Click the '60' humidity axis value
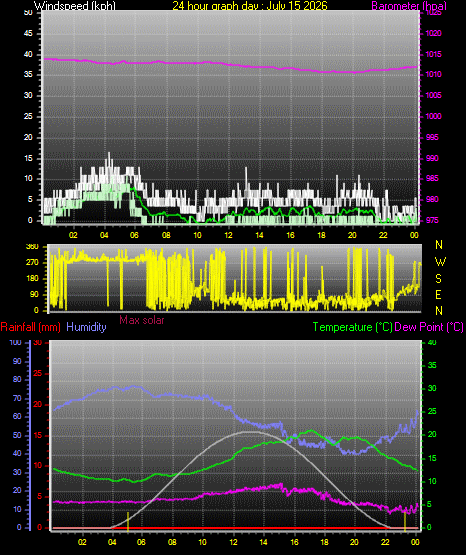466x555 pixels. (17, 416)
